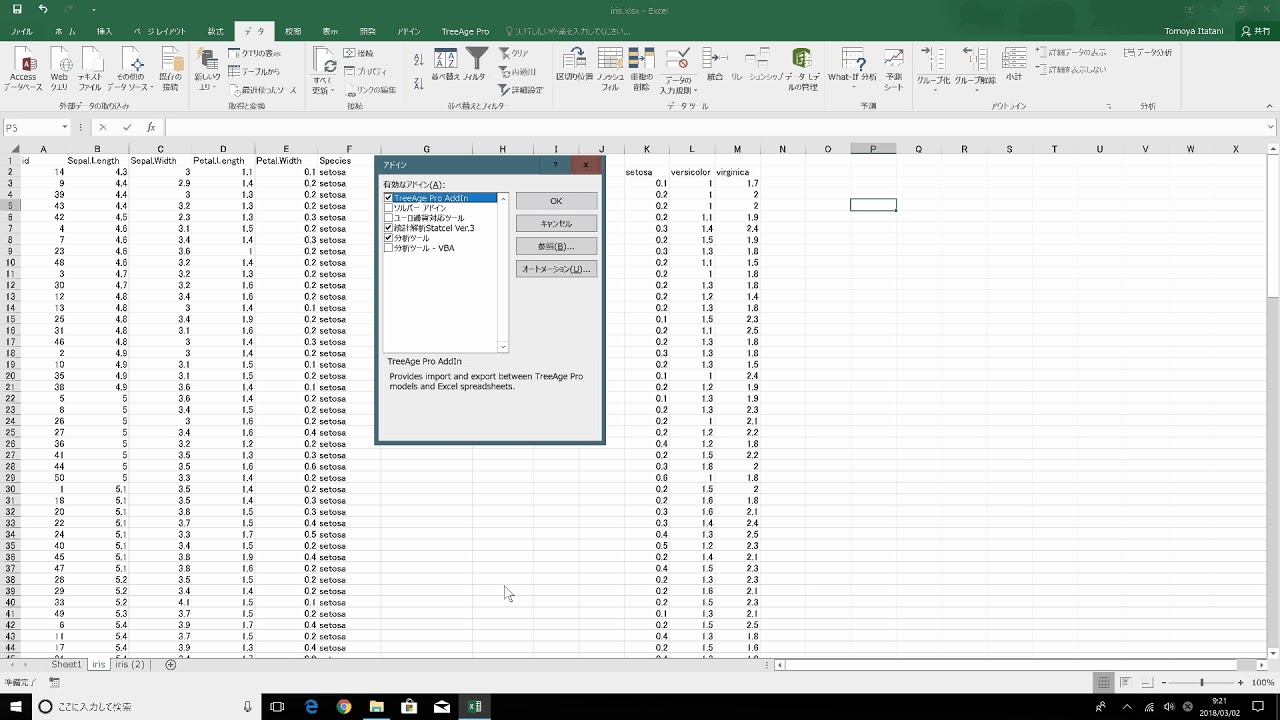Image resolution: width=1280 pixels, height=720 pixels.
Task: Open the File (ファイル) tab
Action: point(21,32)
